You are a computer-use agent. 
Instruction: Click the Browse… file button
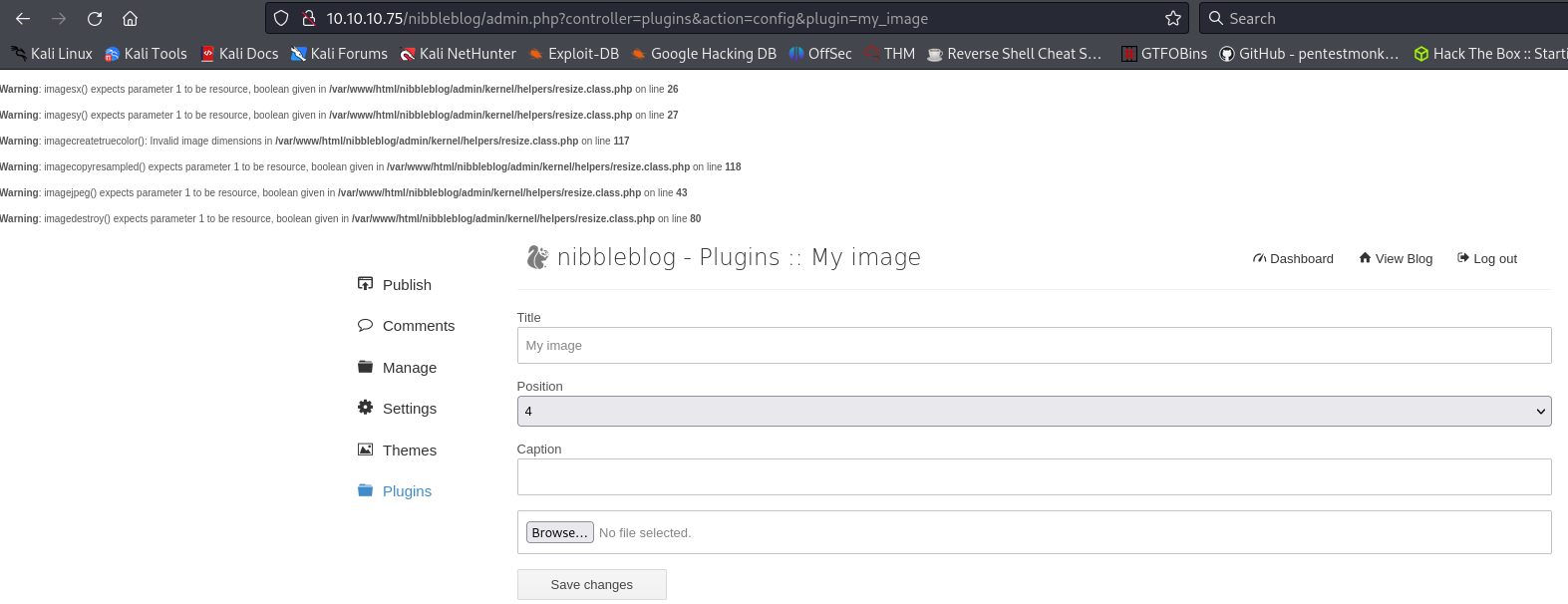tap(560, 532)
